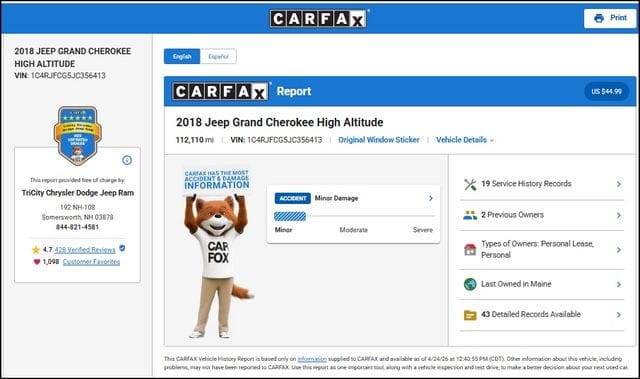Expand the Vehicle Details dropdown
The image size is (640, 379).
[x=465, y=140]
